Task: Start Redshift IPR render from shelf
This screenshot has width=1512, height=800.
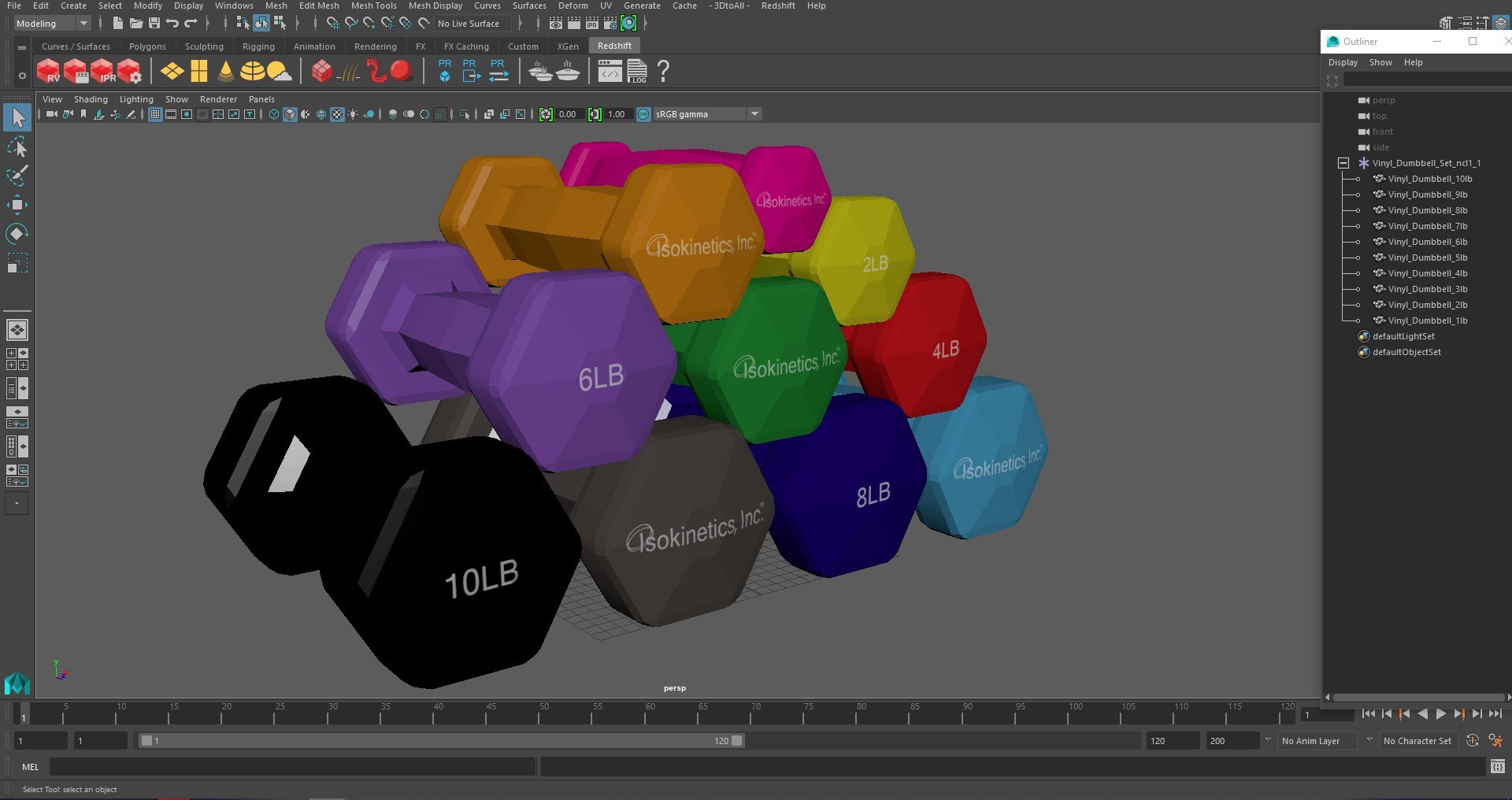Action: point(103,72)
